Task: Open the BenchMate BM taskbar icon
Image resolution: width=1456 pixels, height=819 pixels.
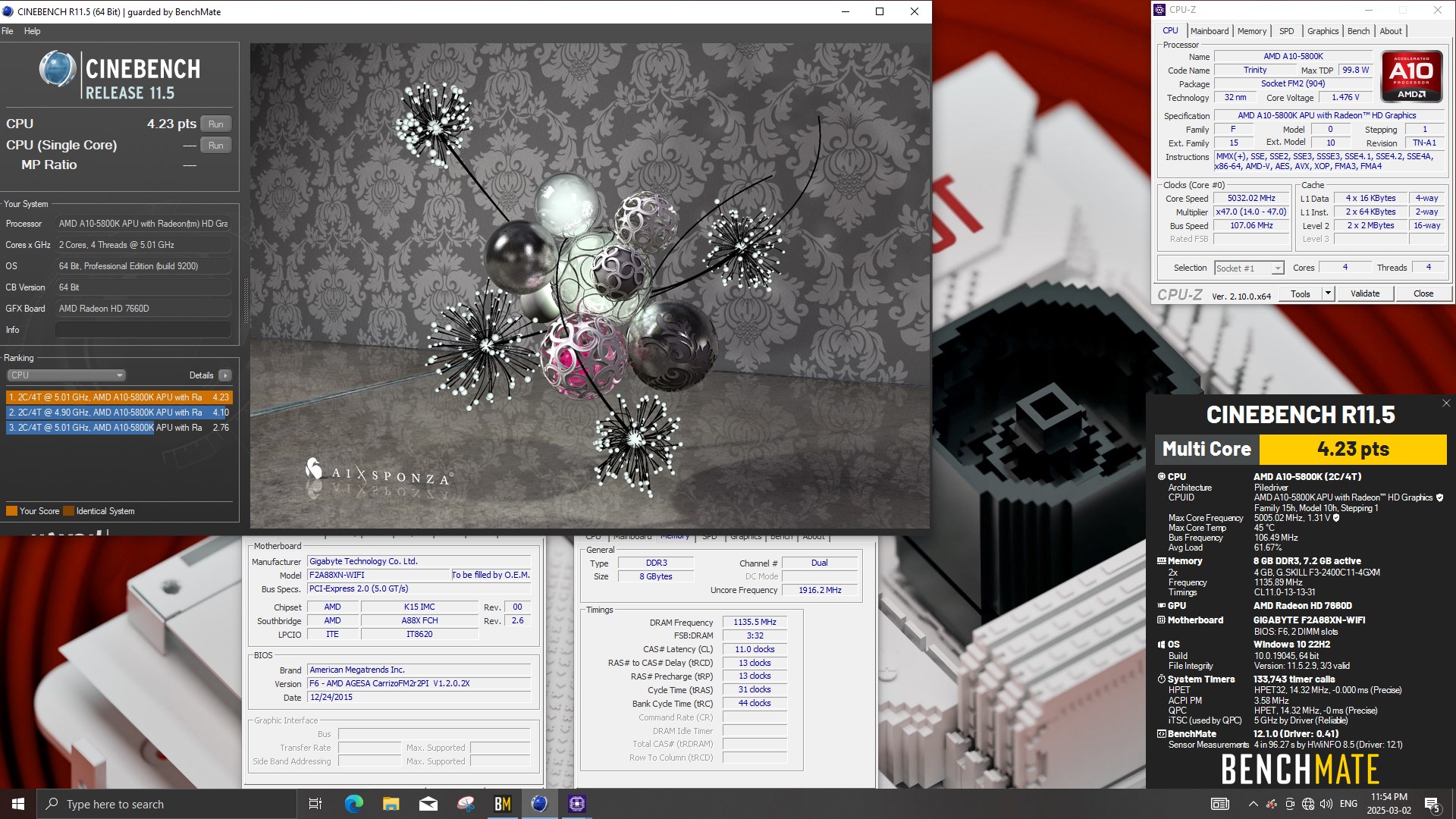Action: coord(503,804)
